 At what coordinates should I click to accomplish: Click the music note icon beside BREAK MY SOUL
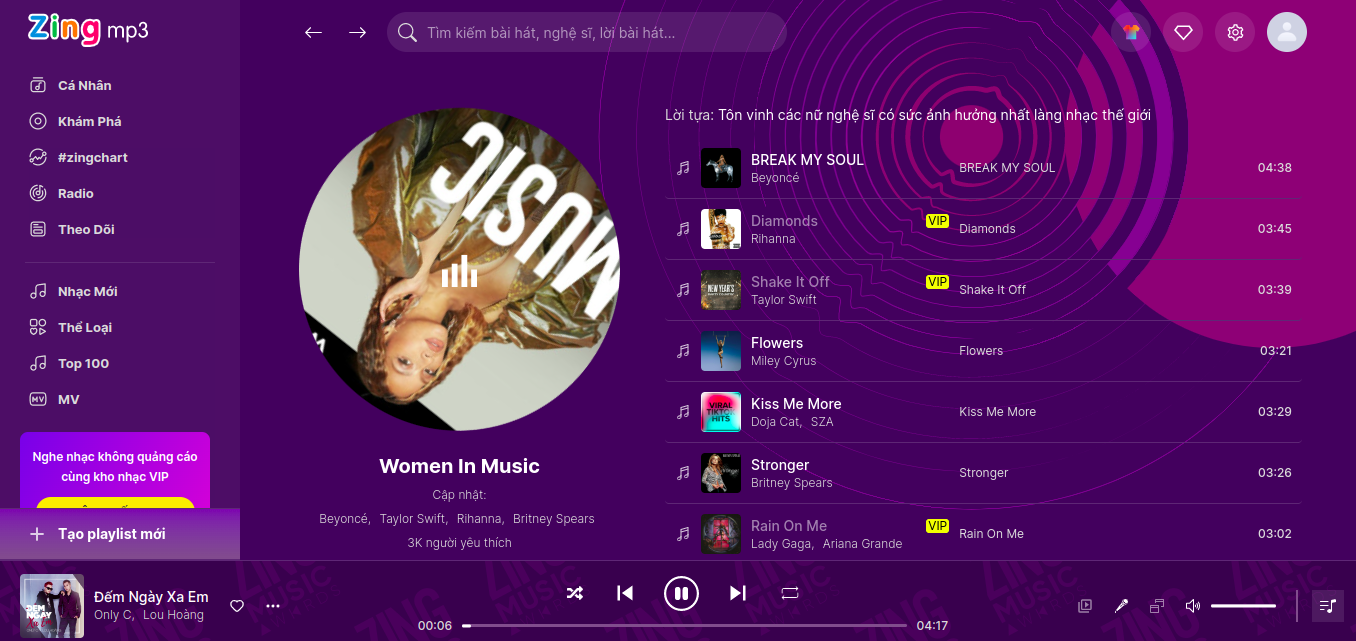tap(683, 168)
